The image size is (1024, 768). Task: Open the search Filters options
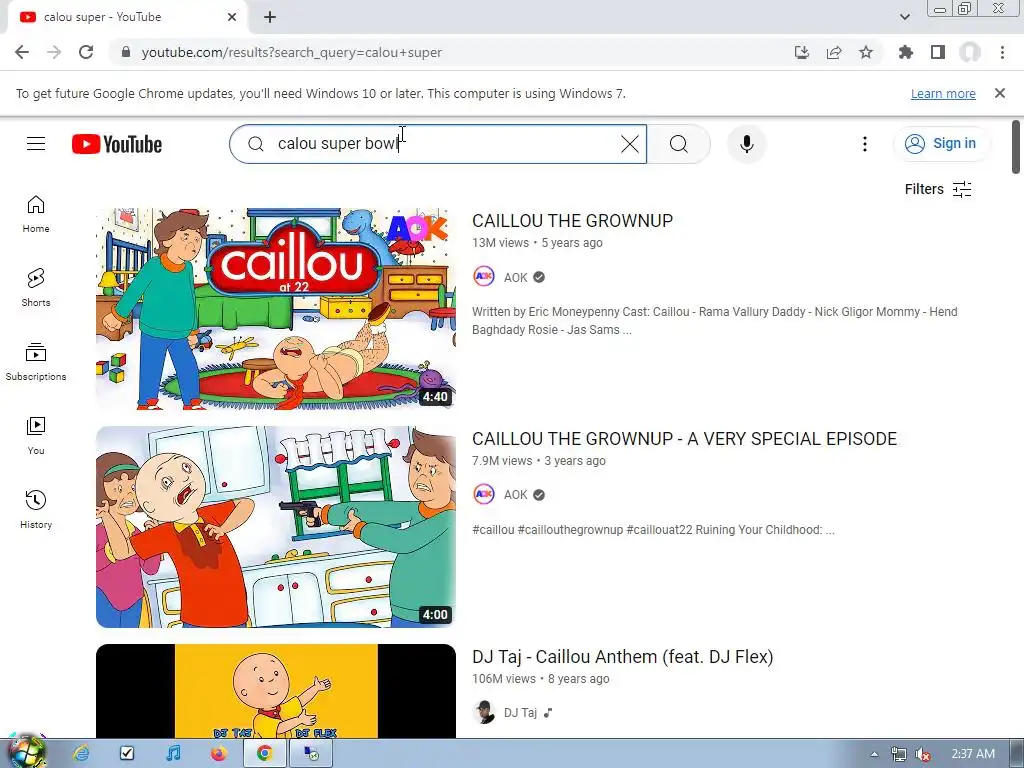(938, 189)
